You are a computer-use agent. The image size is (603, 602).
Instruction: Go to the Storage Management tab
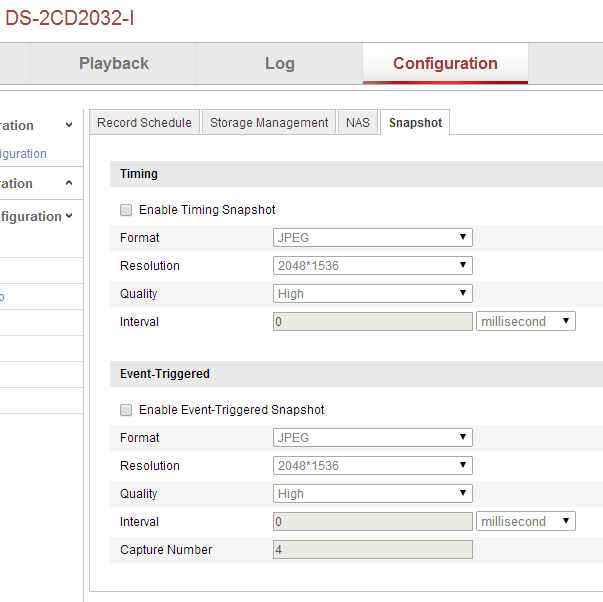269,122
